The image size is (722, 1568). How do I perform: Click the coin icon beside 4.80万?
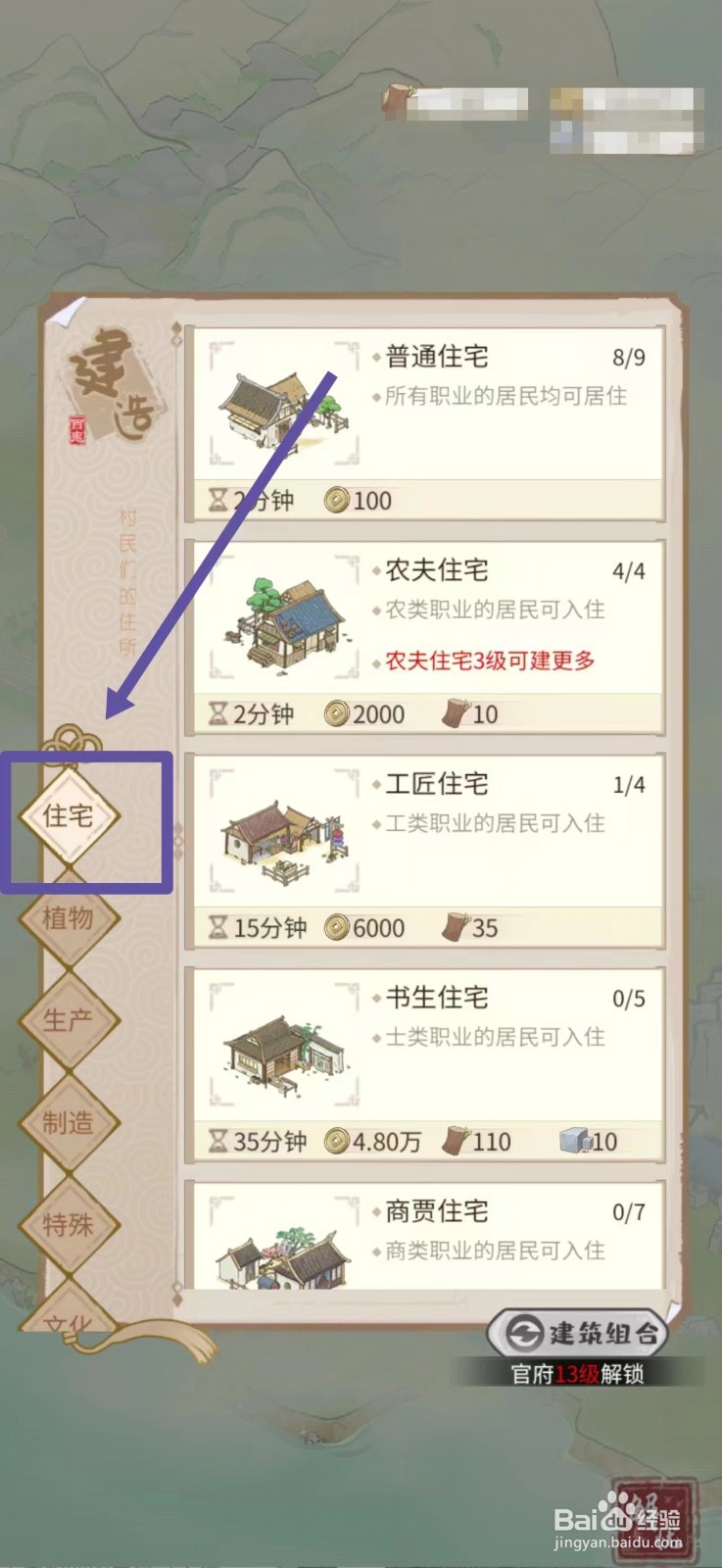[337, 1142]
